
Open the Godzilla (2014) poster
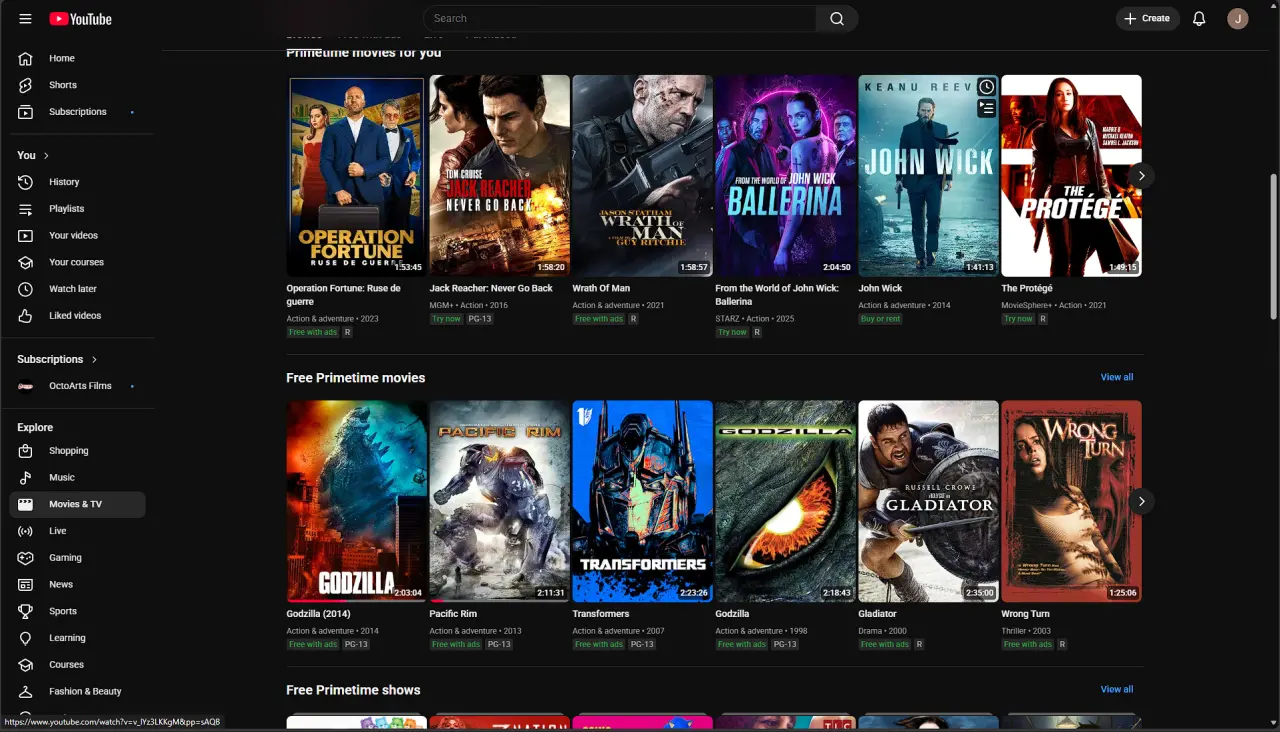(x=356, y=502)
